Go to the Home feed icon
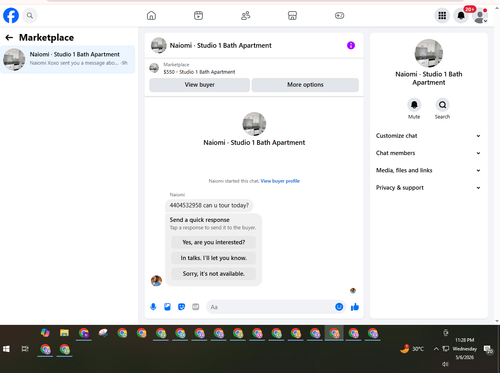 click(x=151, y=16)
